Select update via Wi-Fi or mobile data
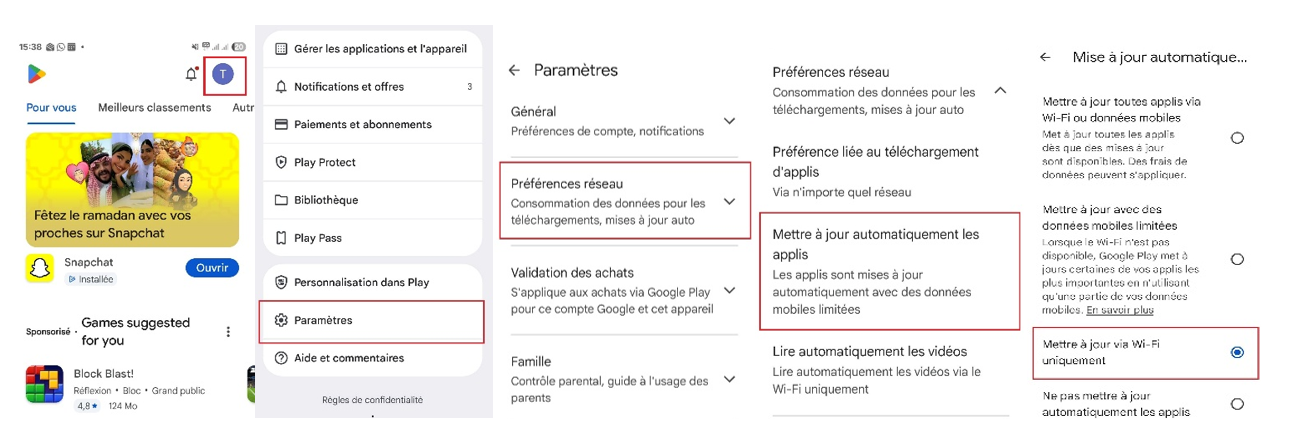The height and width of the screenshot is (447, 1315). coord(1237,138)
